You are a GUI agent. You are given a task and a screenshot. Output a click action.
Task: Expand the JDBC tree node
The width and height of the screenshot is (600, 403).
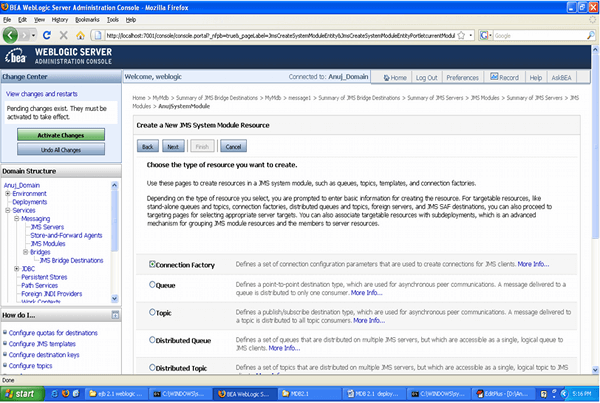point(15,268)
